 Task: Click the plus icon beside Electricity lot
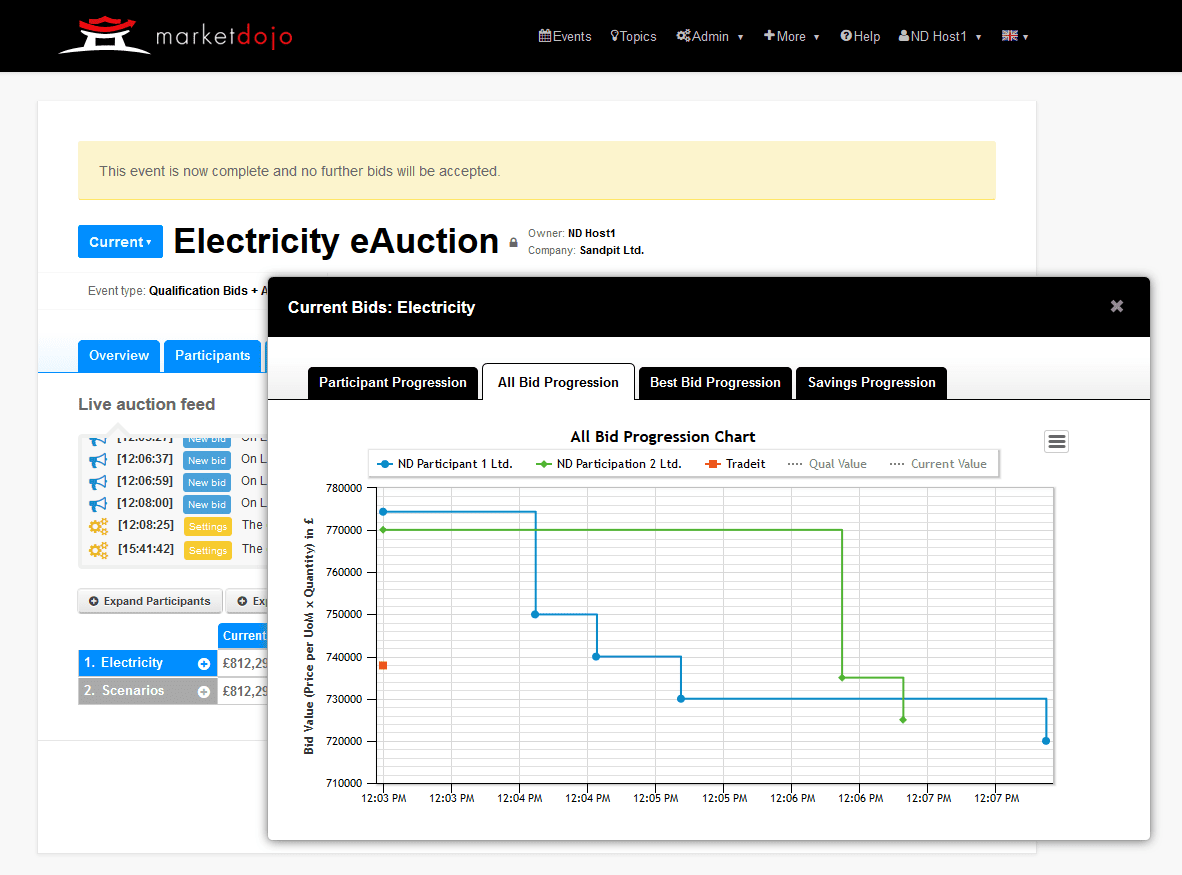pos(204,663)
